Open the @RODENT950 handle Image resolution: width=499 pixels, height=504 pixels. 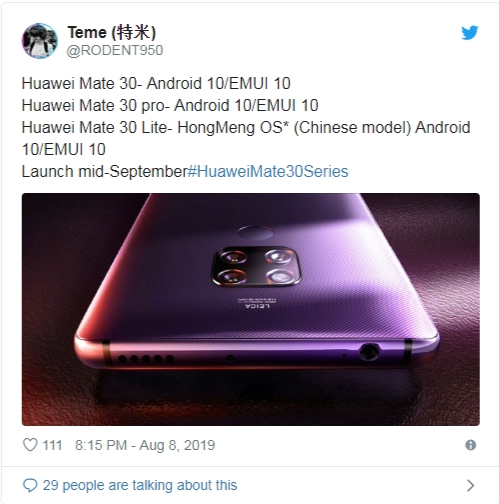[115, 50]
